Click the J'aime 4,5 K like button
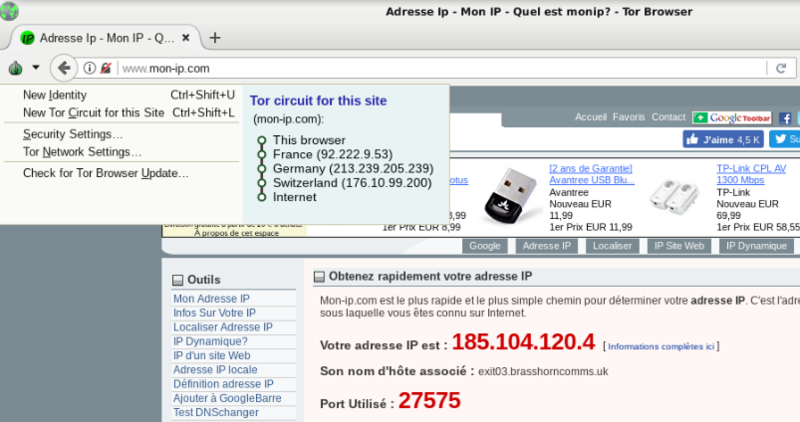 coord(723,139)
